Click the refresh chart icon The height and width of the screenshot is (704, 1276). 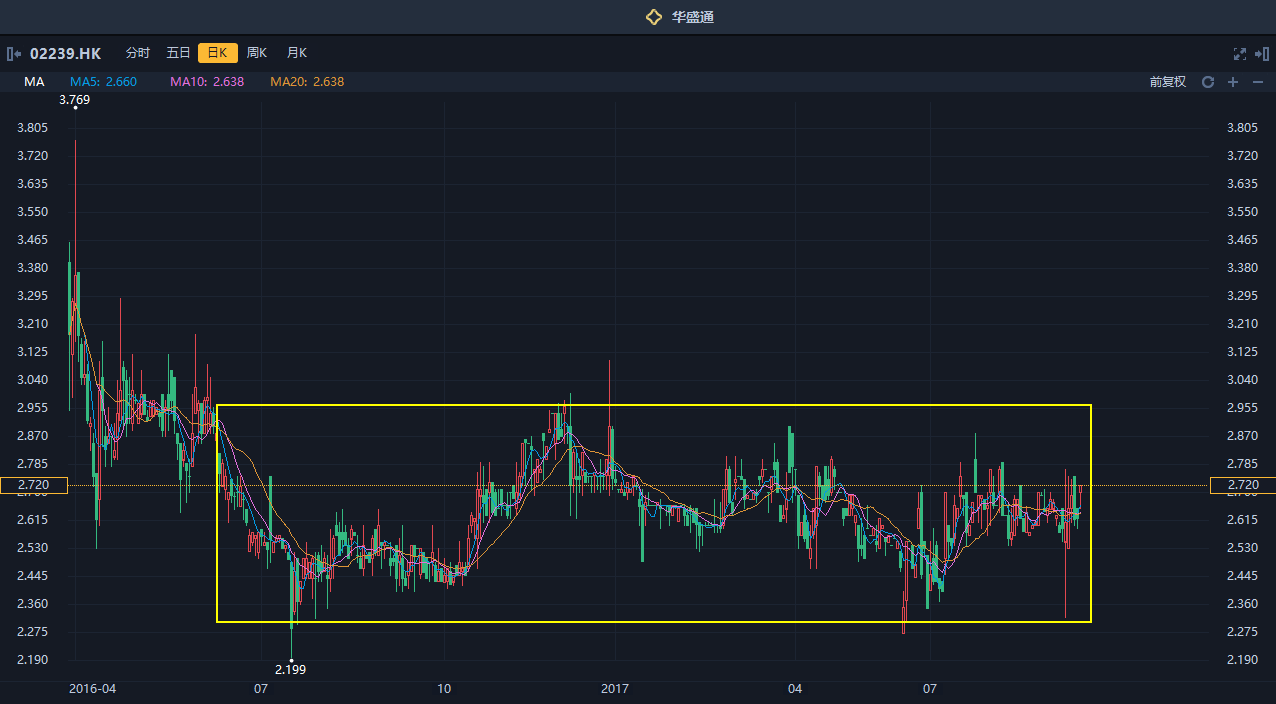pyautogui.click(x=1208, y=82)
